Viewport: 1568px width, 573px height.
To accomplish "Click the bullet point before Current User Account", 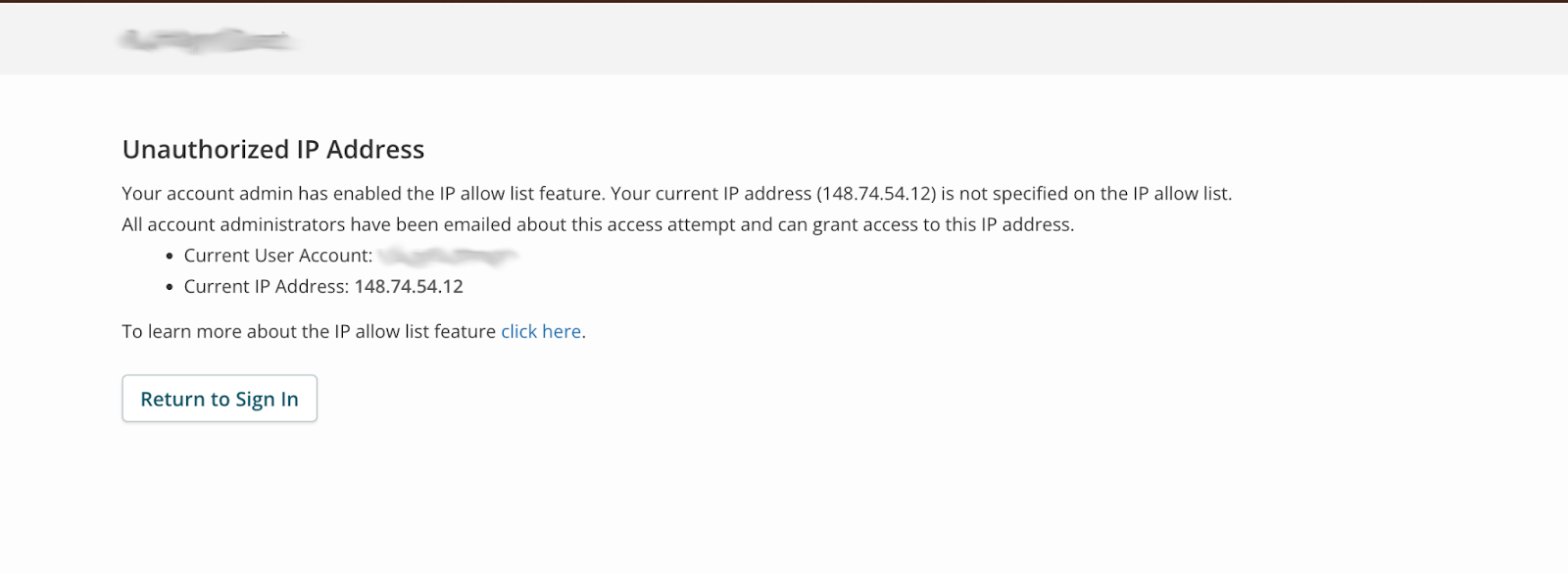I will (x=170, y=257).
